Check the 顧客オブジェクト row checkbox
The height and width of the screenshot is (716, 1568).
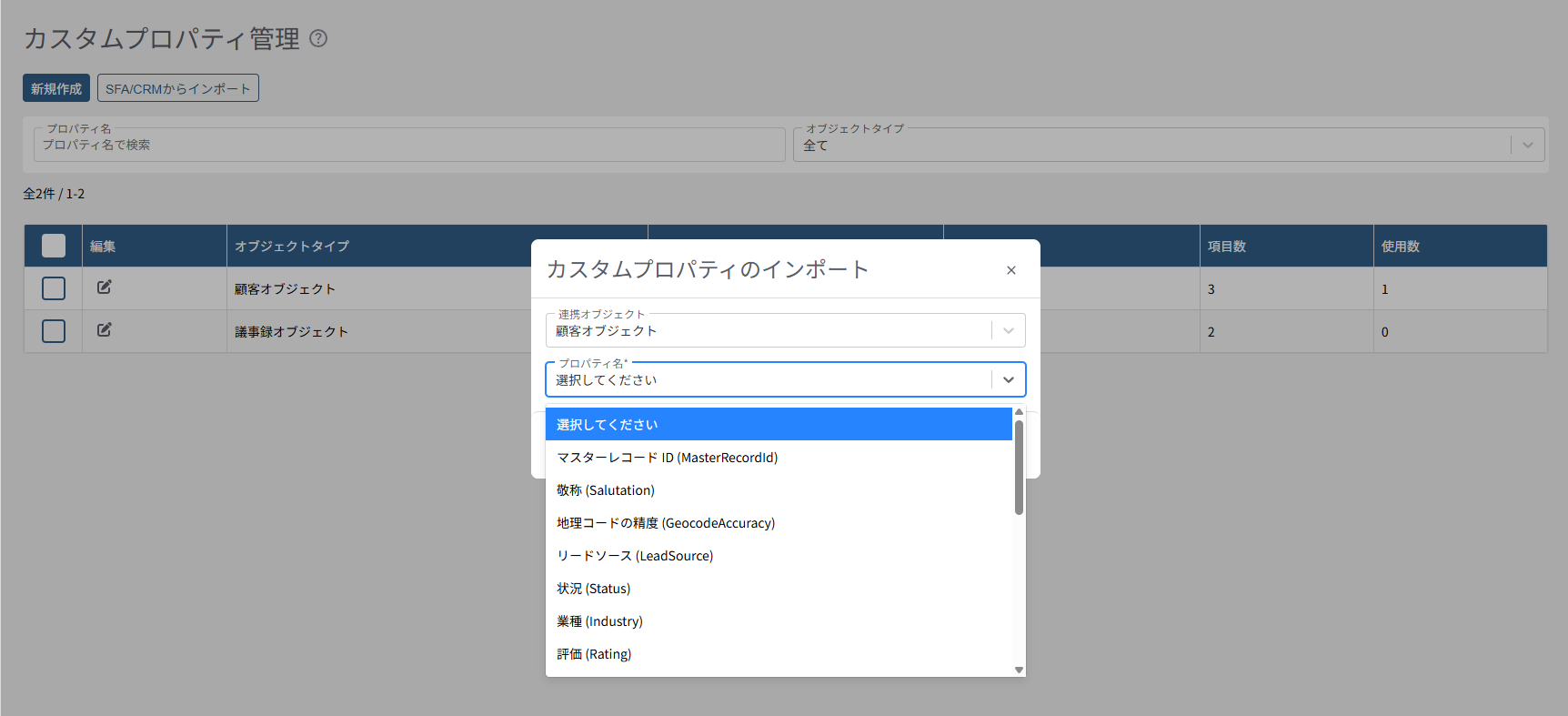(x=54, y=288)
